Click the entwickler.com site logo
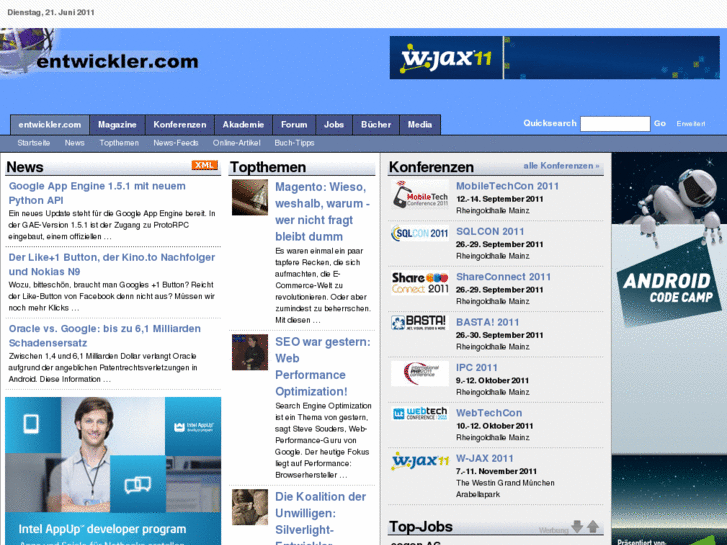The width and height of the screenshot is (727, 545). coord(100,53)
